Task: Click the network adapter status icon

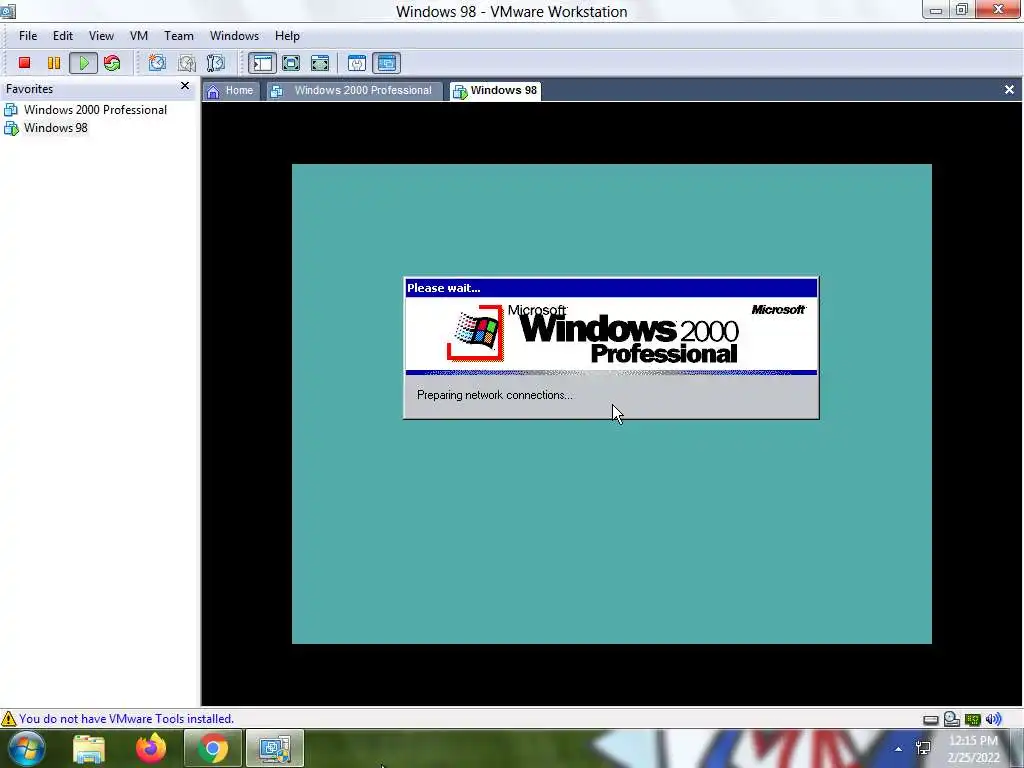Action: pos(973,720)
